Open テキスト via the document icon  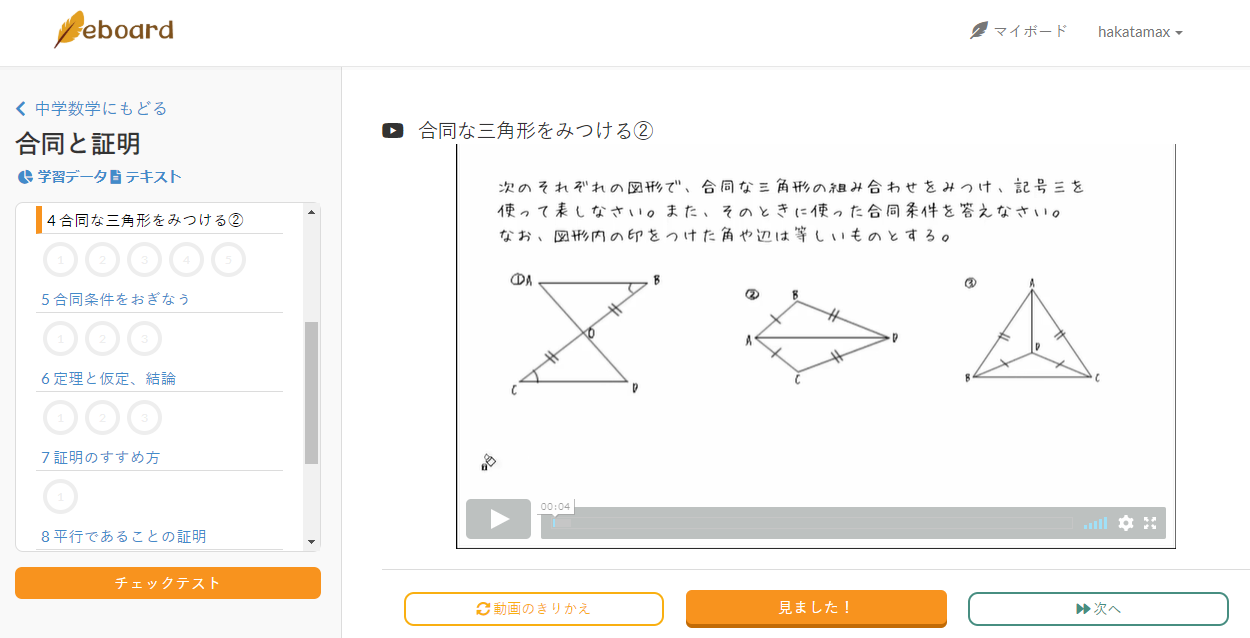(x=147, y=175)
